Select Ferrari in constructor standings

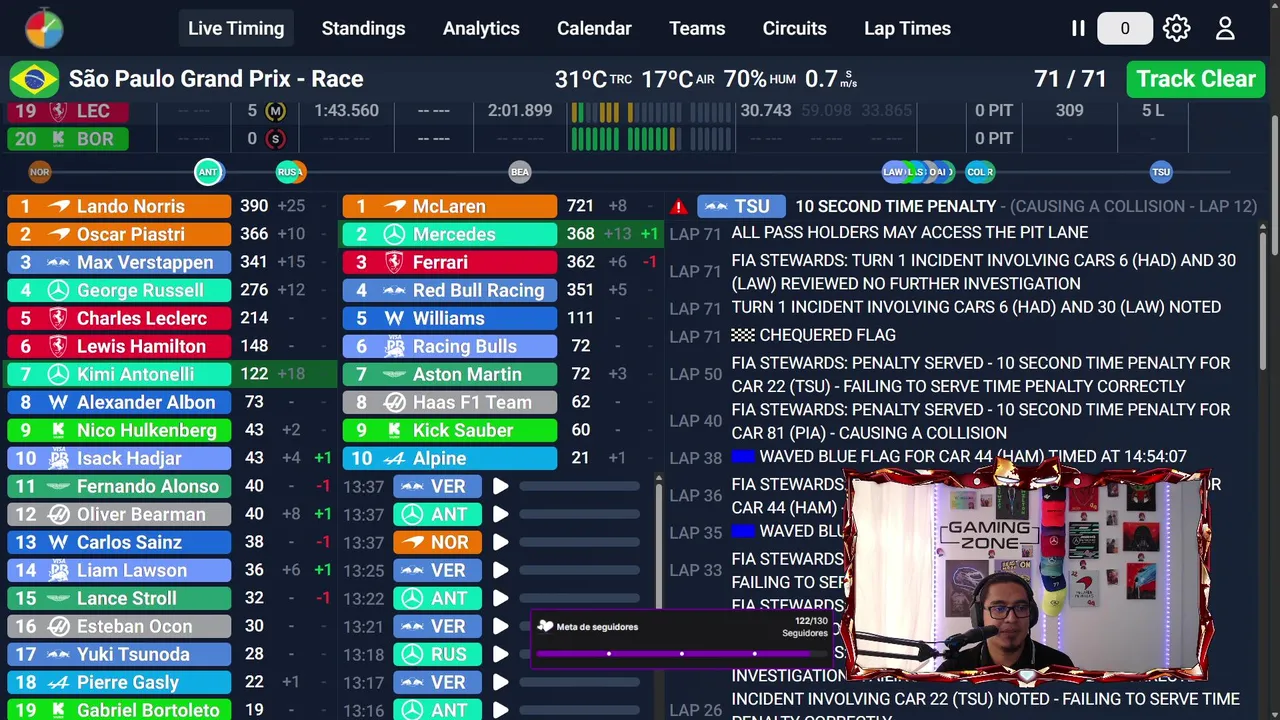pos(450,262)
